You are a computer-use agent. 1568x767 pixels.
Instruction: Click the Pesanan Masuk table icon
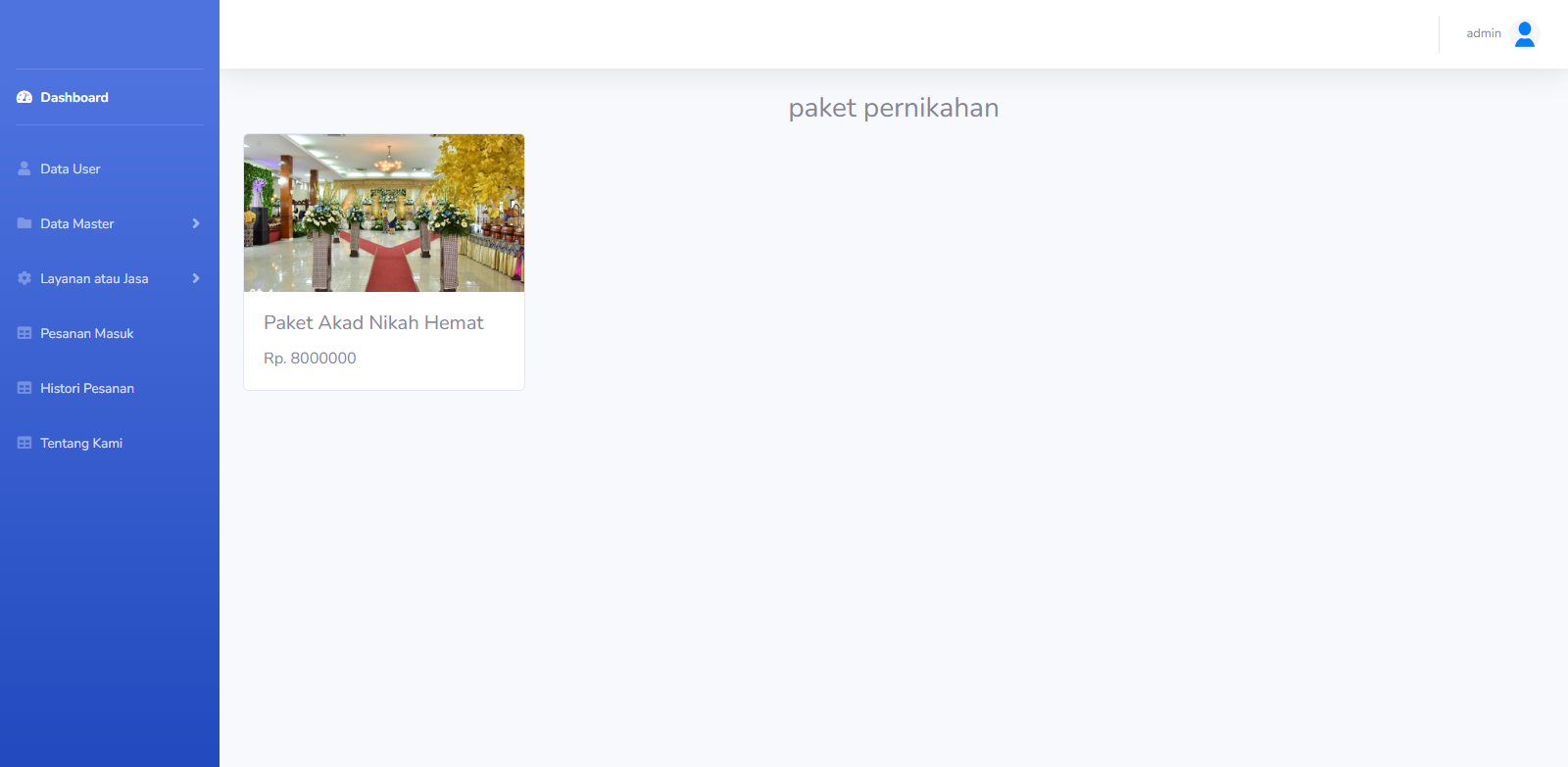[x=24, y=333]
